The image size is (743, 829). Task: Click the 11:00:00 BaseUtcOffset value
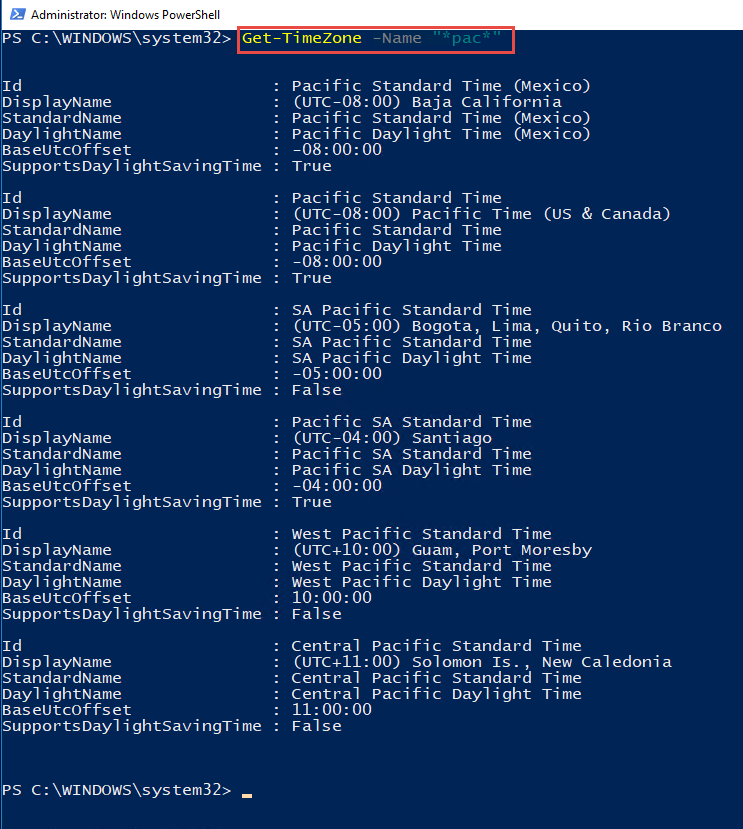click(332, 710)
